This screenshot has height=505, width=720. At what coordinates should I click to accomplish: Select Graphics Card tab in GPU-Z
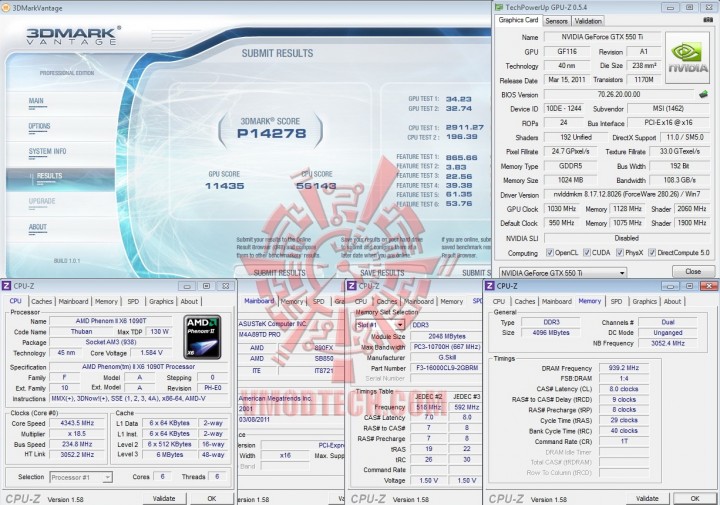(518, 20)
